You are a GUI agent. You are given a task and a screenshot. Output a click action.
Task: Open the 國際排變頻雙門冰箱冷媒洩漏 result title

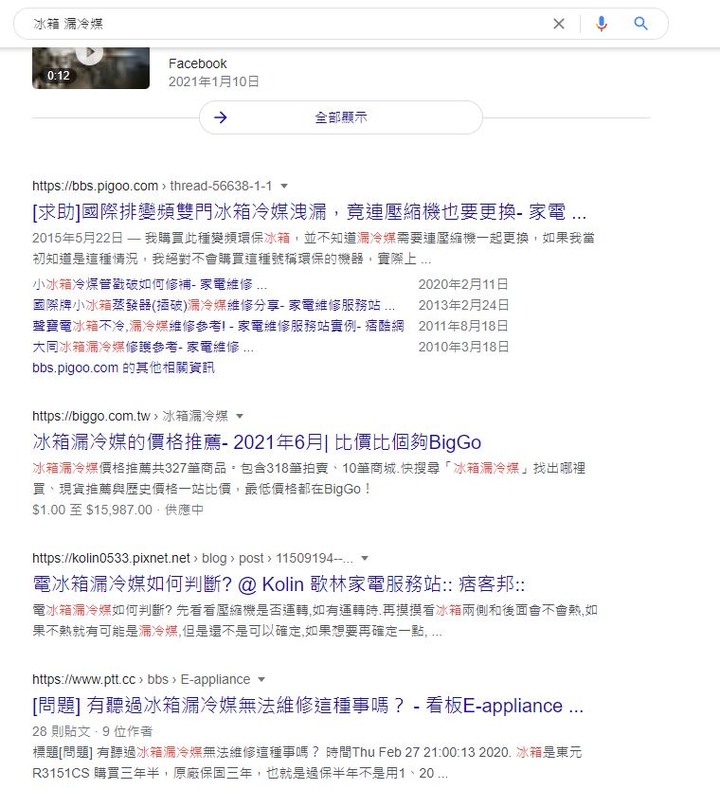[x=309, y=212]
